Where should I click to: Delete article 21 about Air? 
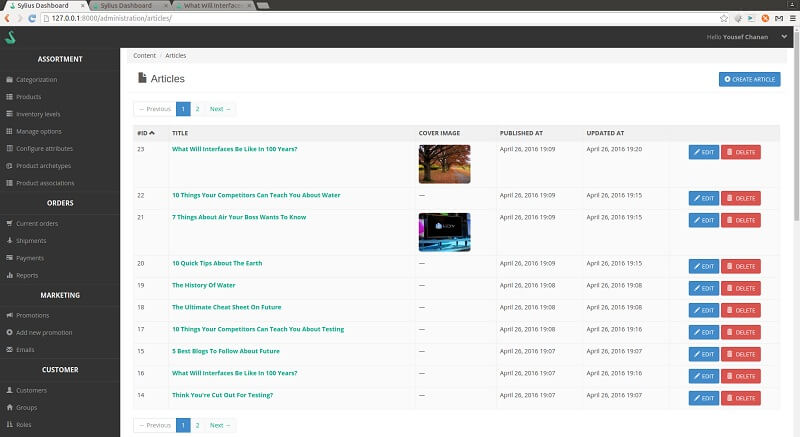pos(741,220)
